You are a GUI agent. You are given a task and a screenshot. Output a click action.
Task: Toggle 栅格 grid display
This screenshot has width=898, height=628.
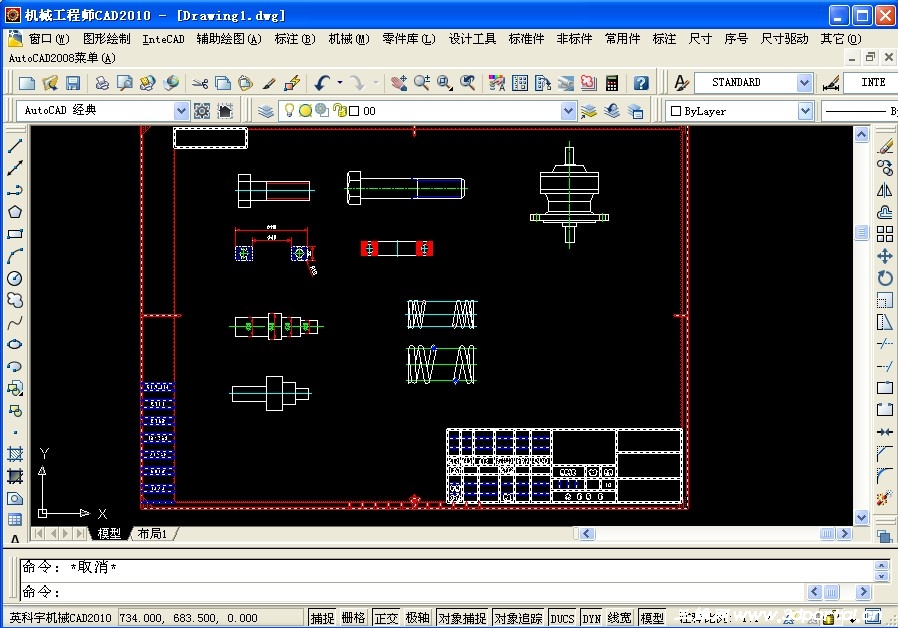tap(353, 618)
